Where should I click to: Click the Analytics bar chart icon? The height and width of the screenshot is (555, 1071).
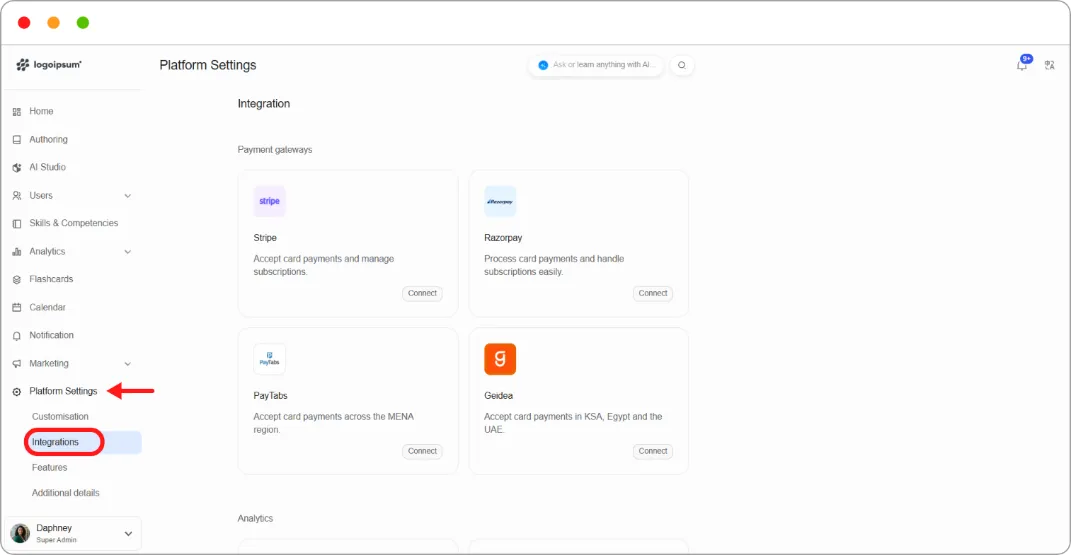click(17, 251)
